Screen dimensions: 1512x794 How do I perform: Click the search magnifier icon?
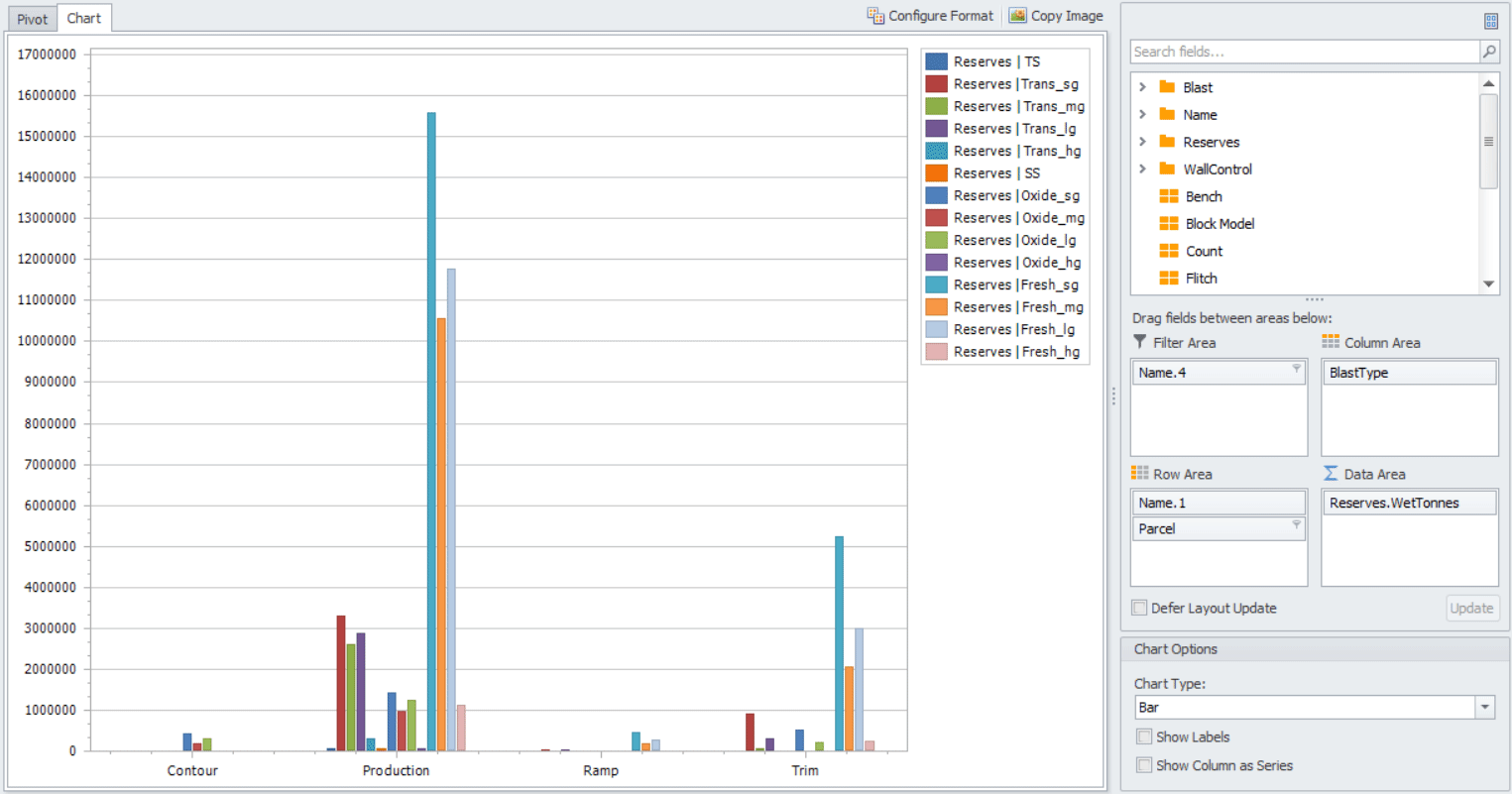(1489, 52)
